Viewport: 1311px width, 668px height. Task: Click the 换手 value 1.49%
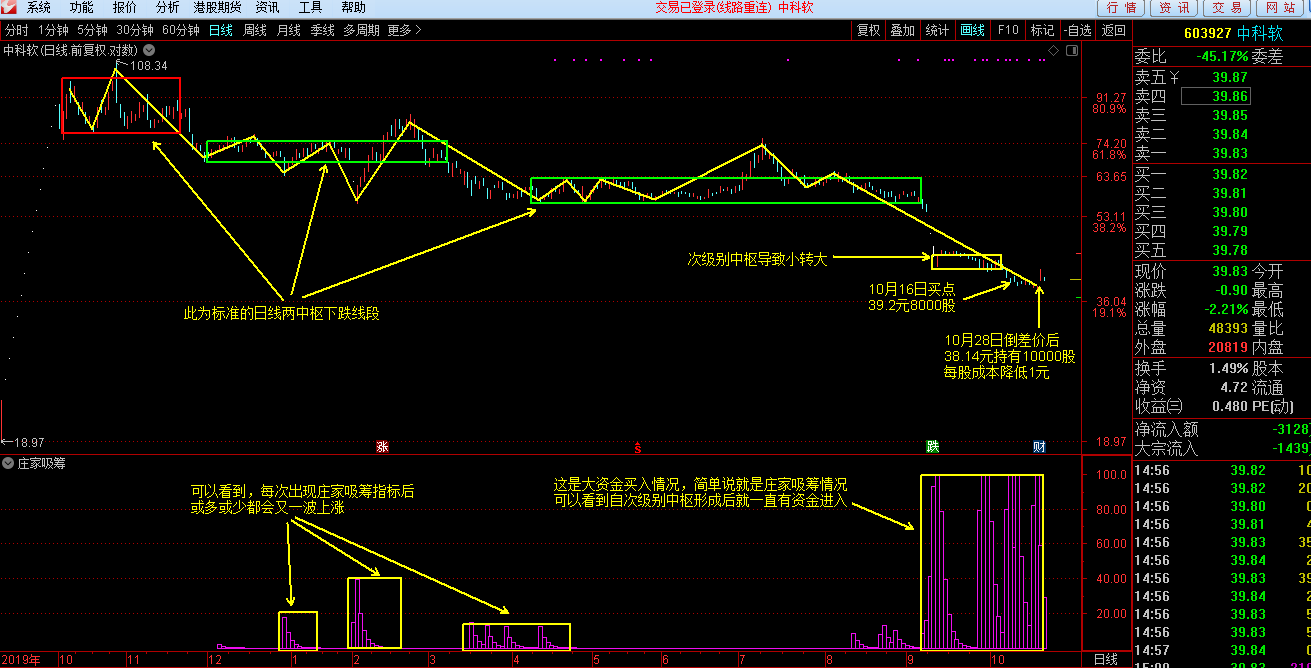(1229, 368)
